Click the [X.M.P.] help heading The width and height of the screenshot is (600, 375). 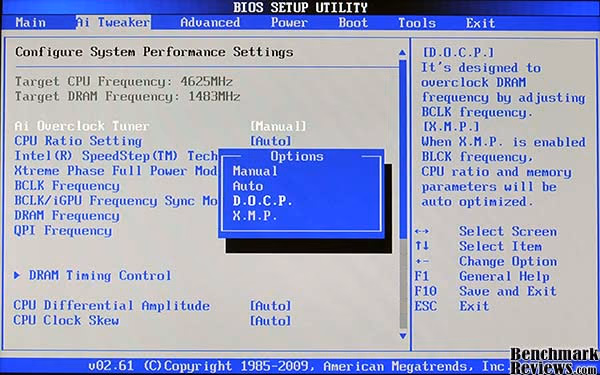(x=450, y=127)
